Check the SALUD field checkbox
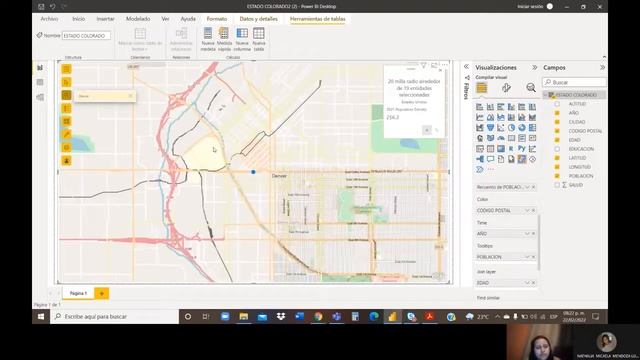This screenshot has height=360, width=640. [x=557, y=185]
